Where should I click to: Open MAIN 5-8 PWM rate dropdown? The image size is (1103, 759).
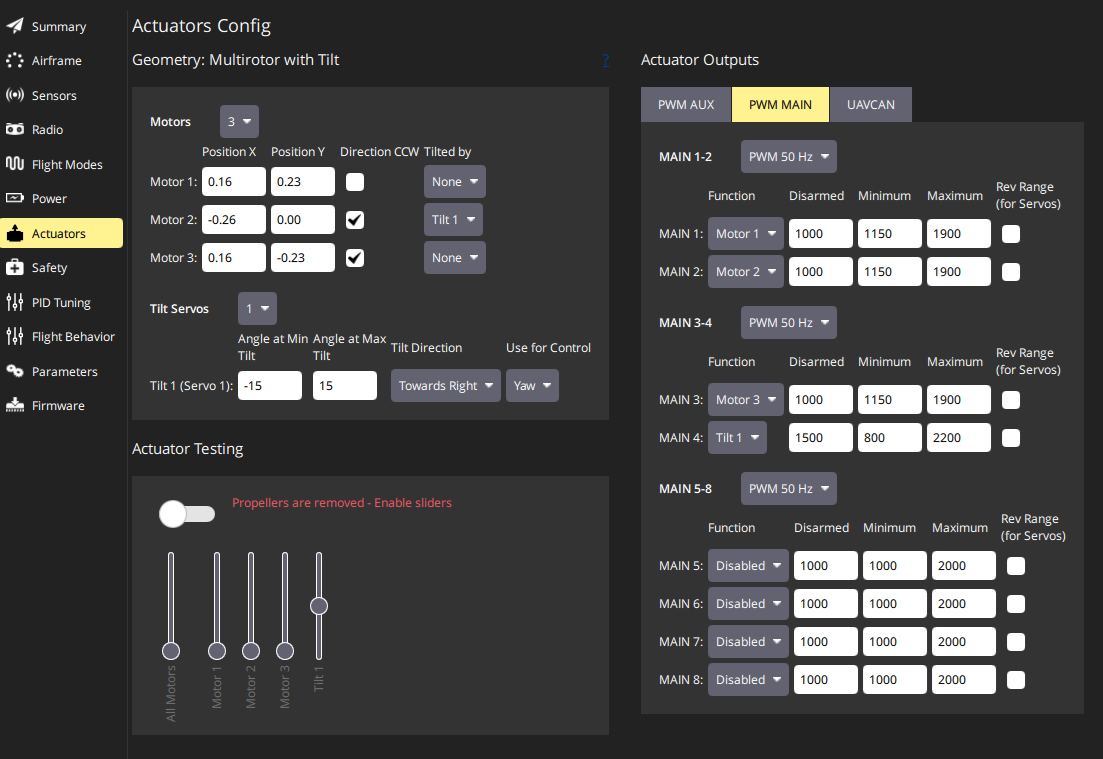coord(789,489)
